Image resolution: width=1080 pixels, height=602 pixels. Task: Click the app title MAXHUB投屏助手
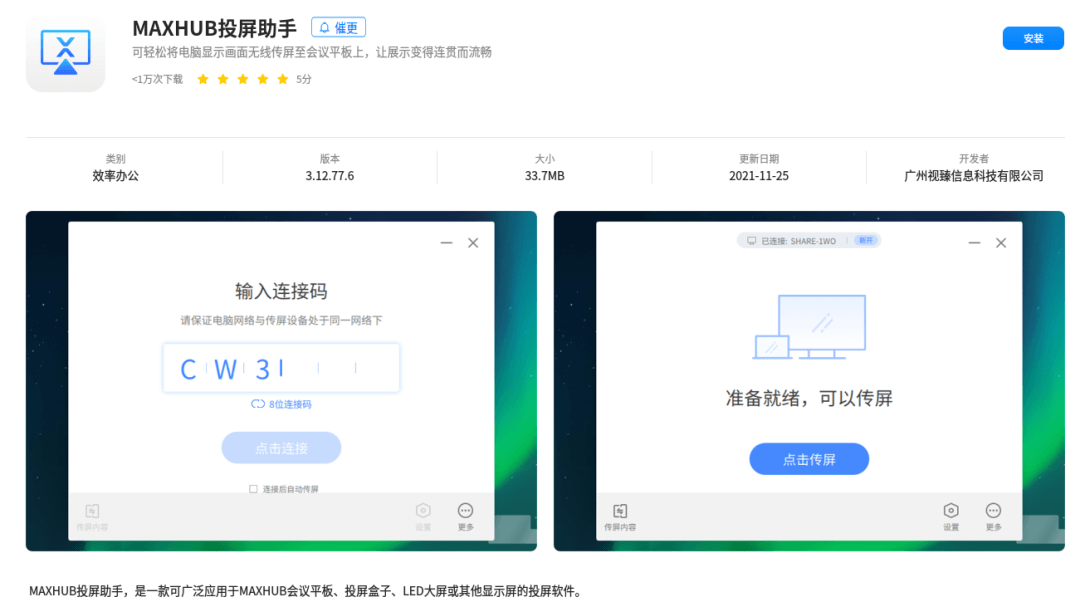tap(214, 28)
